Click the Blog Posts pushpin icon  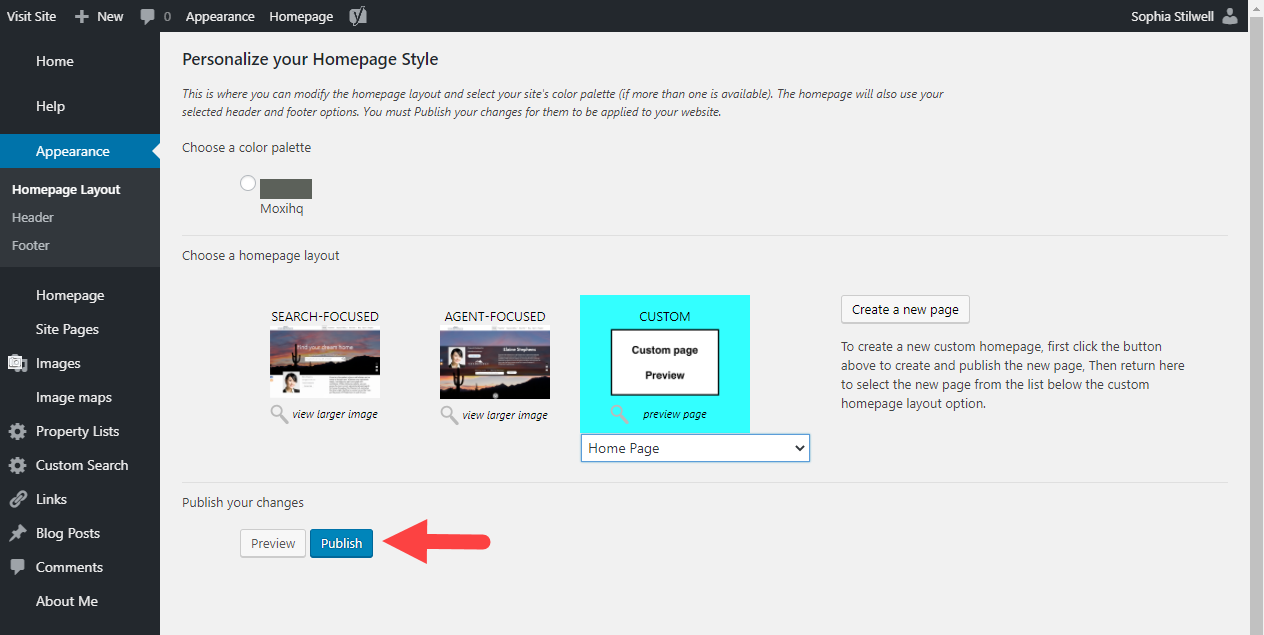pyautogui.click(x=17, y=533)
